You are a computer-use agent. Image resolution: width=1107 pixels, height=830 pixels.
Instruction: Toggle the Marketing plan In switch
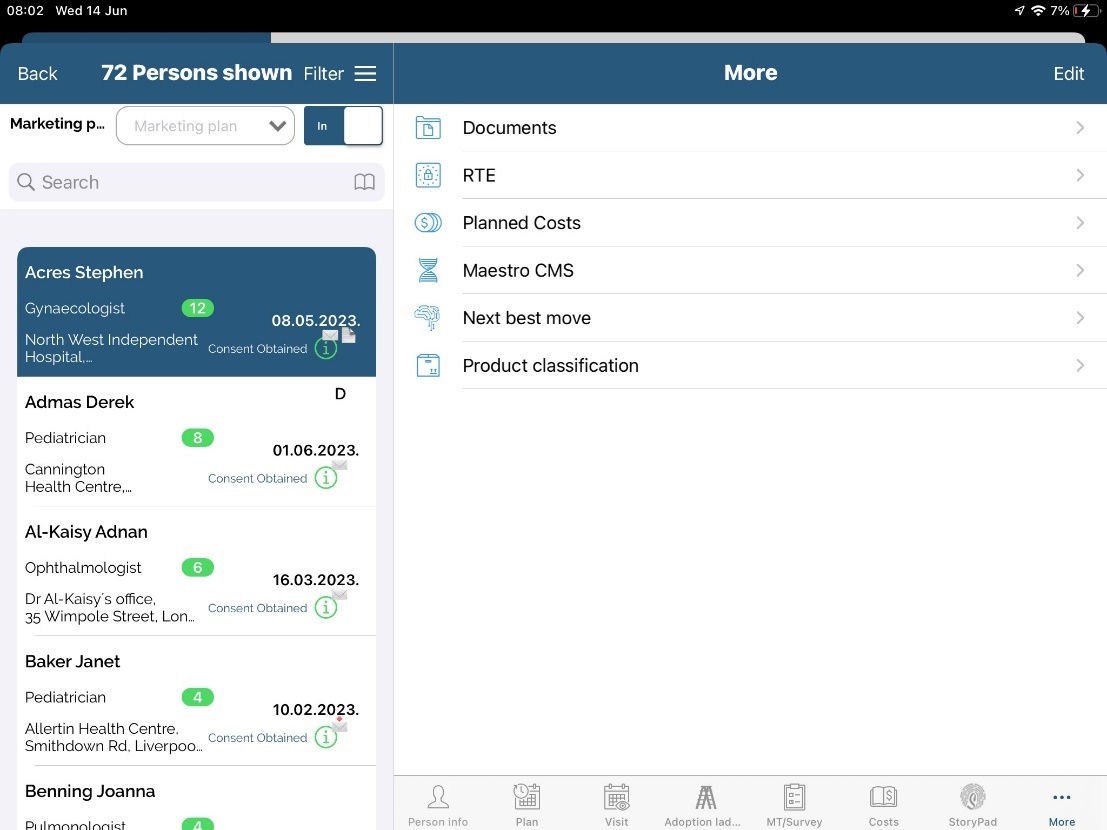(x=343, y=126)
